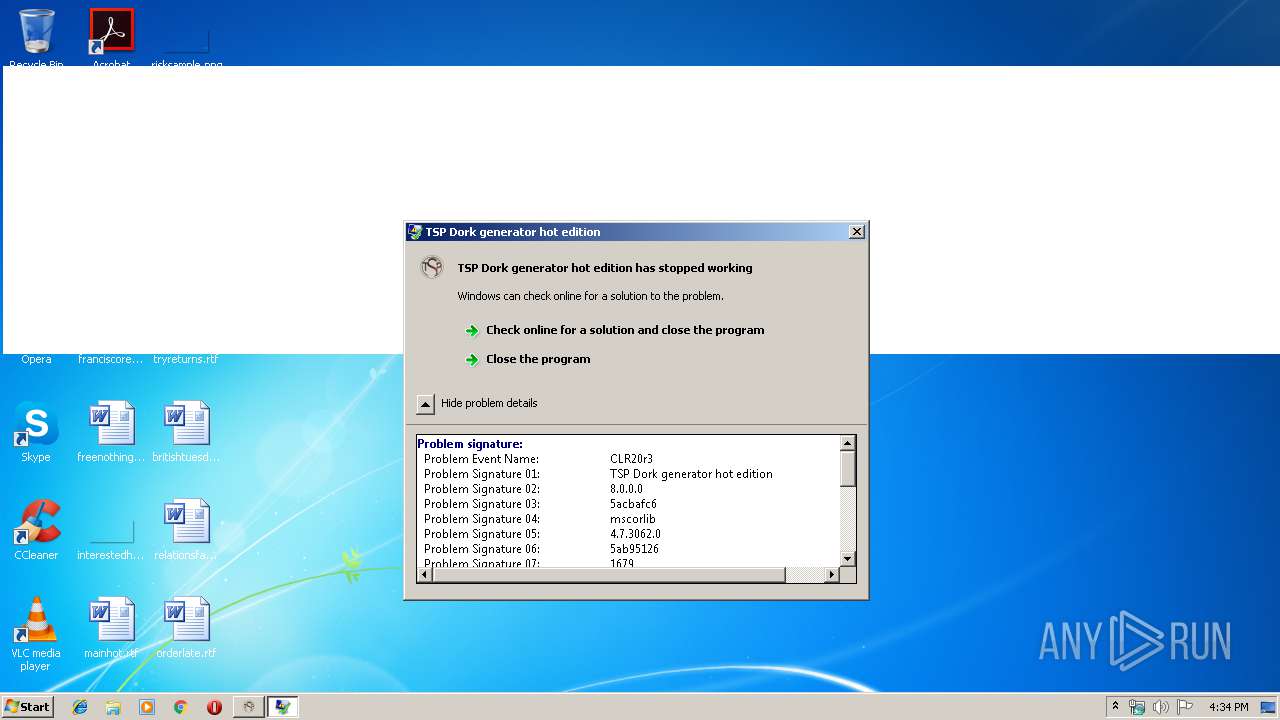Choose Close the program option
The width and height of the screenshot is (1280, 720).
click(x=538, y=359)
